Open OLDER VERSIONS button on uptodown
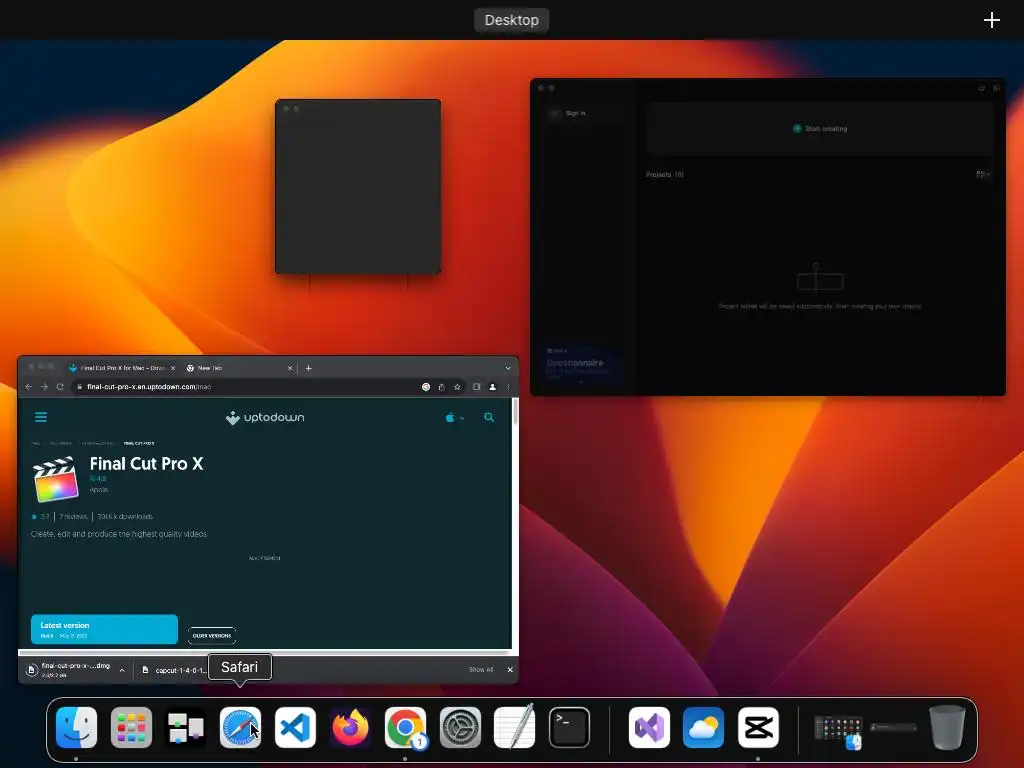Viewport: 1024px width, 768px height. [x=212, y=635]
